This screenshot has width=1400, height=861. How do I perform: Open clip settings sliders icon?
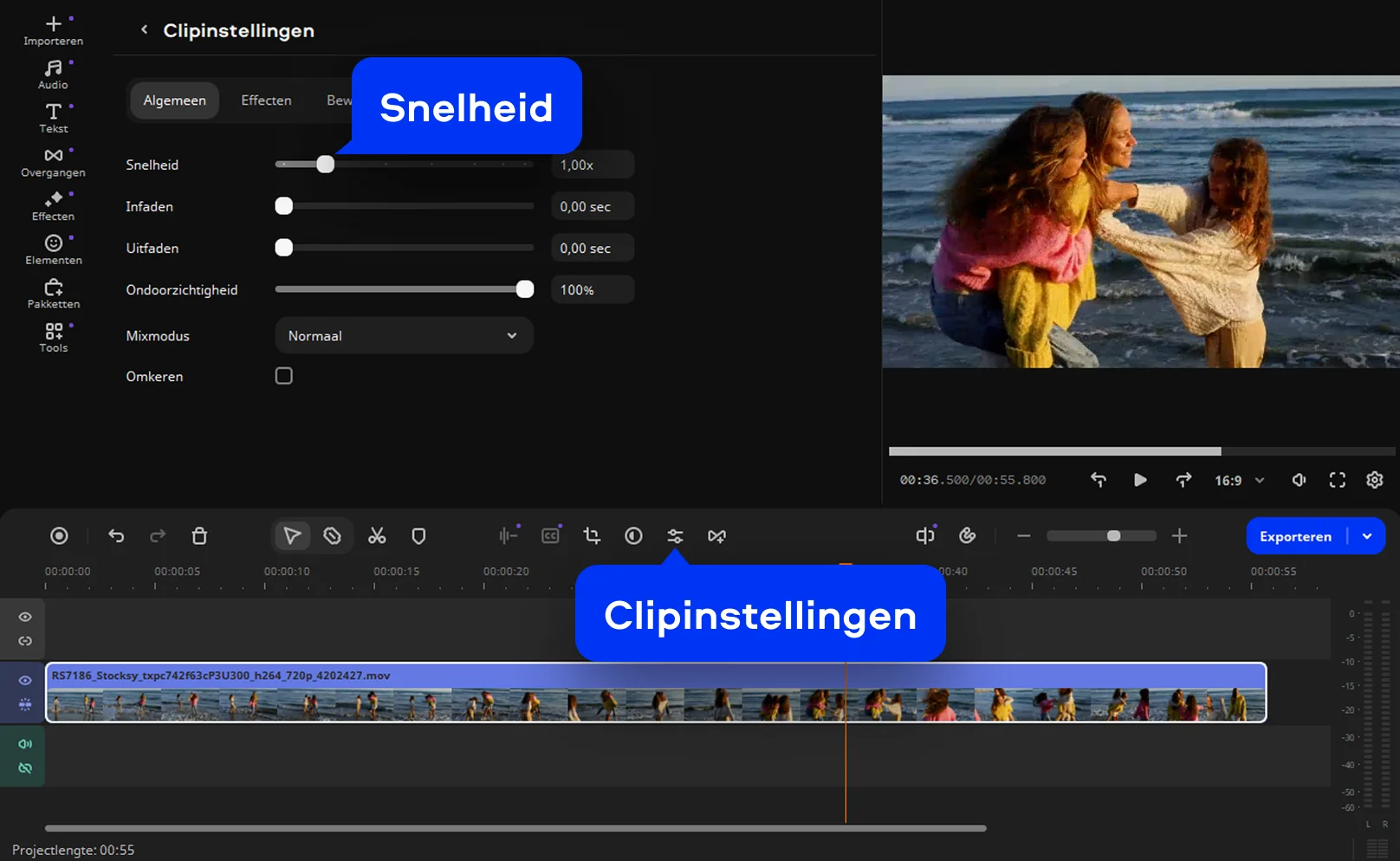[x=675, y=536]
